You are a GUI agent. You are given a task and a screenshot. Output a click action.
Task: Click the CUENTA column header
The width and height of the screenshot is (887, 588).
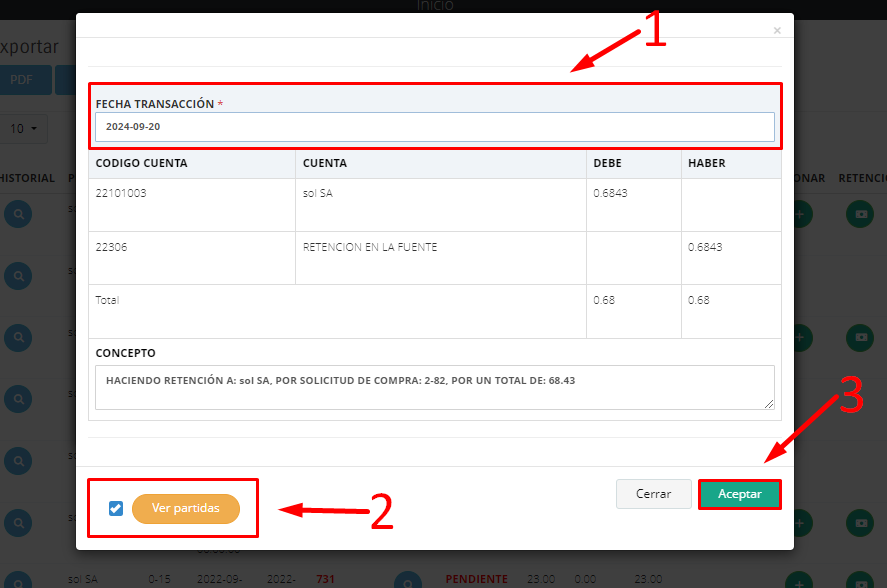click(x=325, y=163)
